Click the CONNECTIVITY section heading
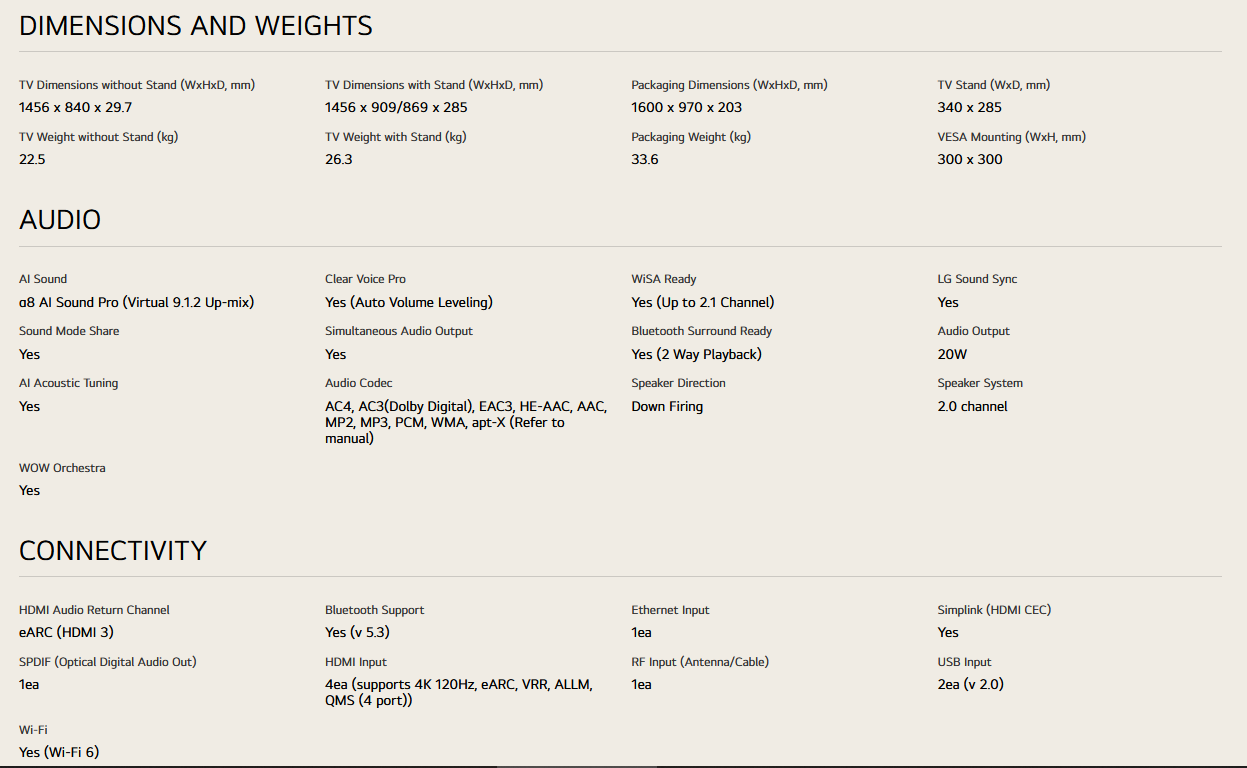The width and height of the screenshot is (1247, 768). click(x=113, y=551)
